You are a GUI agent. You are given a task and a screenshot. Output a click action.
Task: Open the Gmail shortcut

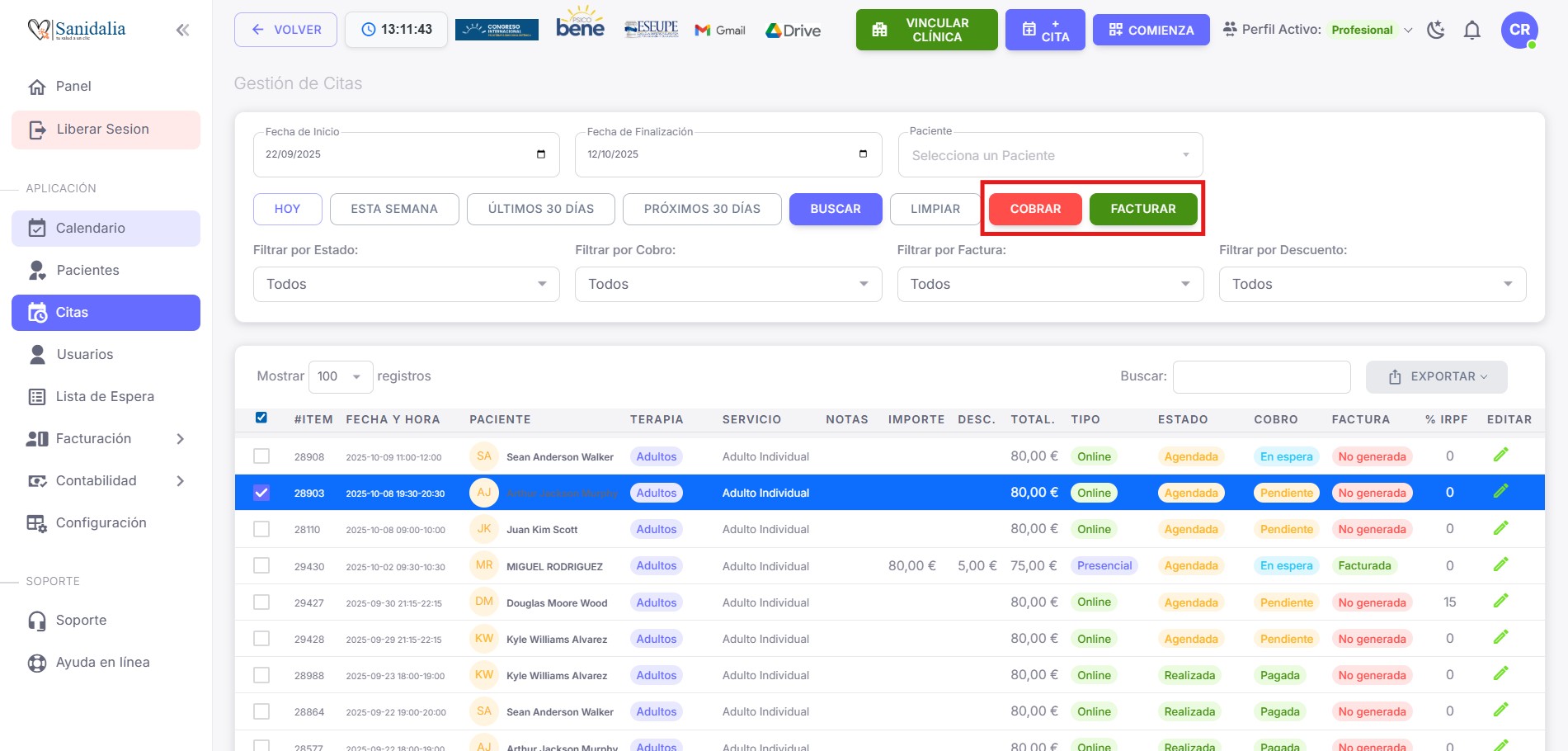(720, 31)
